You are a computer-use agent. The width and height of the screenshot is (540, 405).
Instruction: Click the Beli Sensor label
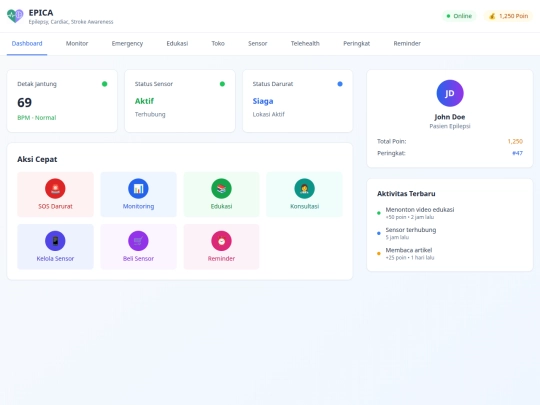(x=138, y=259)
